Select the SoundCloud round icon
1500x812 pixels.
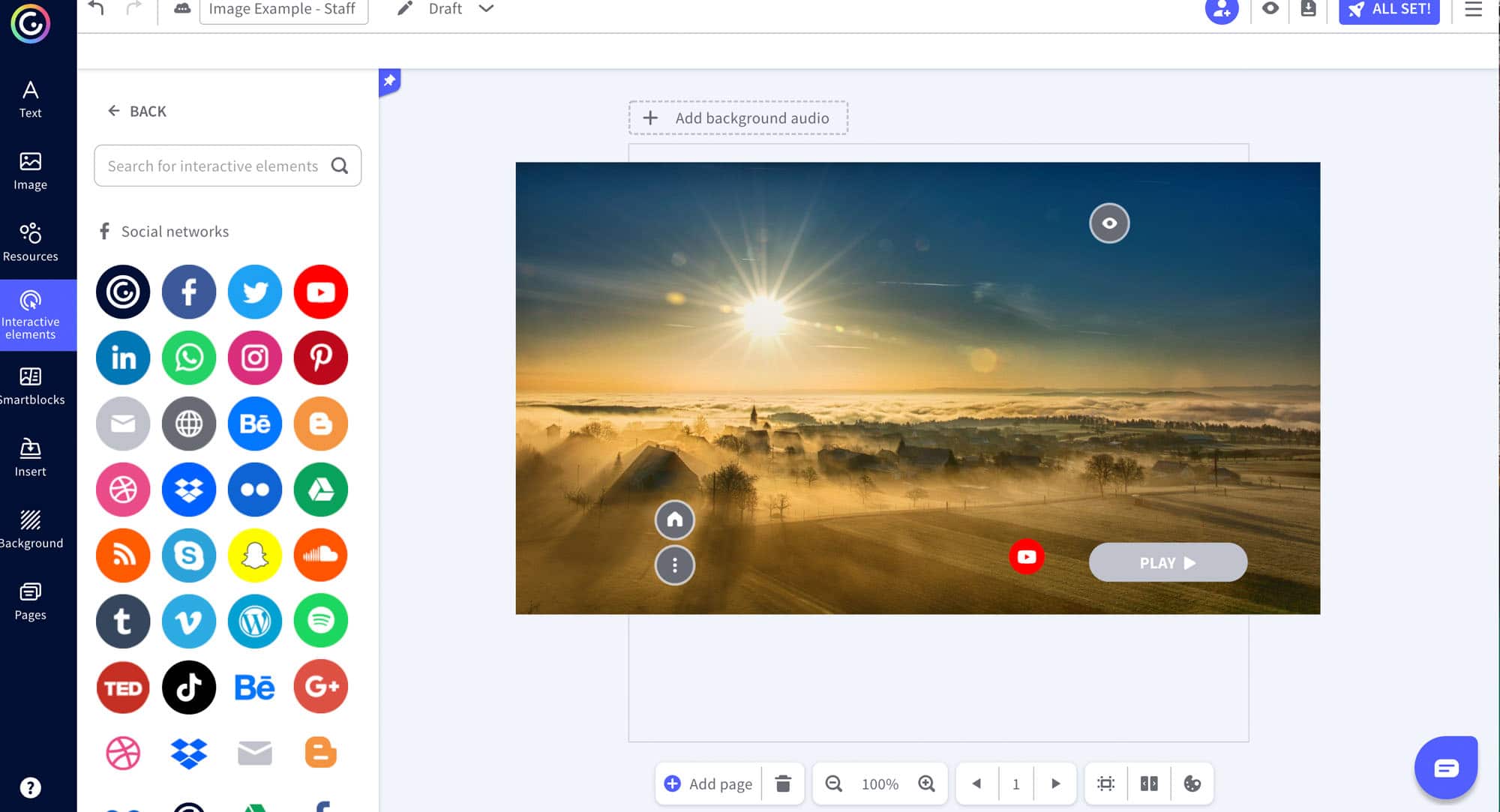point(321,556)
